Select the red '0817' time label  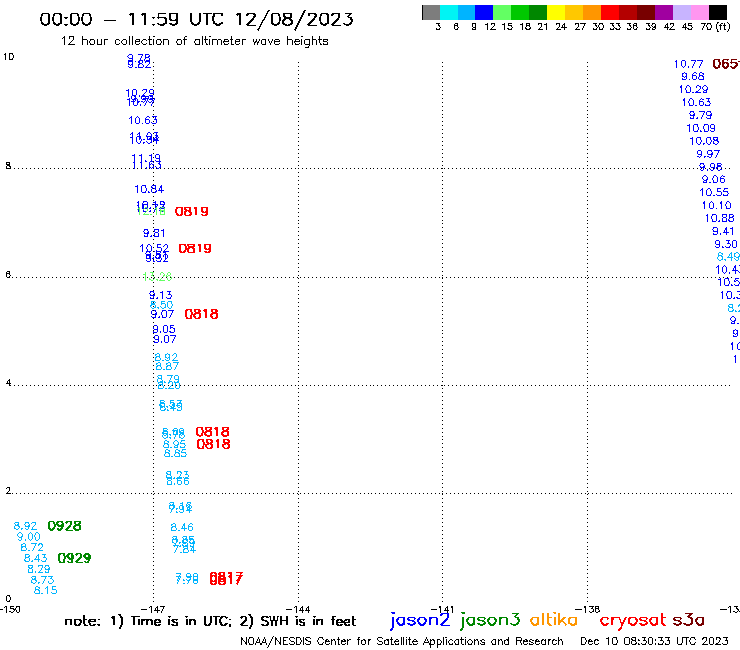click(x=226, y=578)
